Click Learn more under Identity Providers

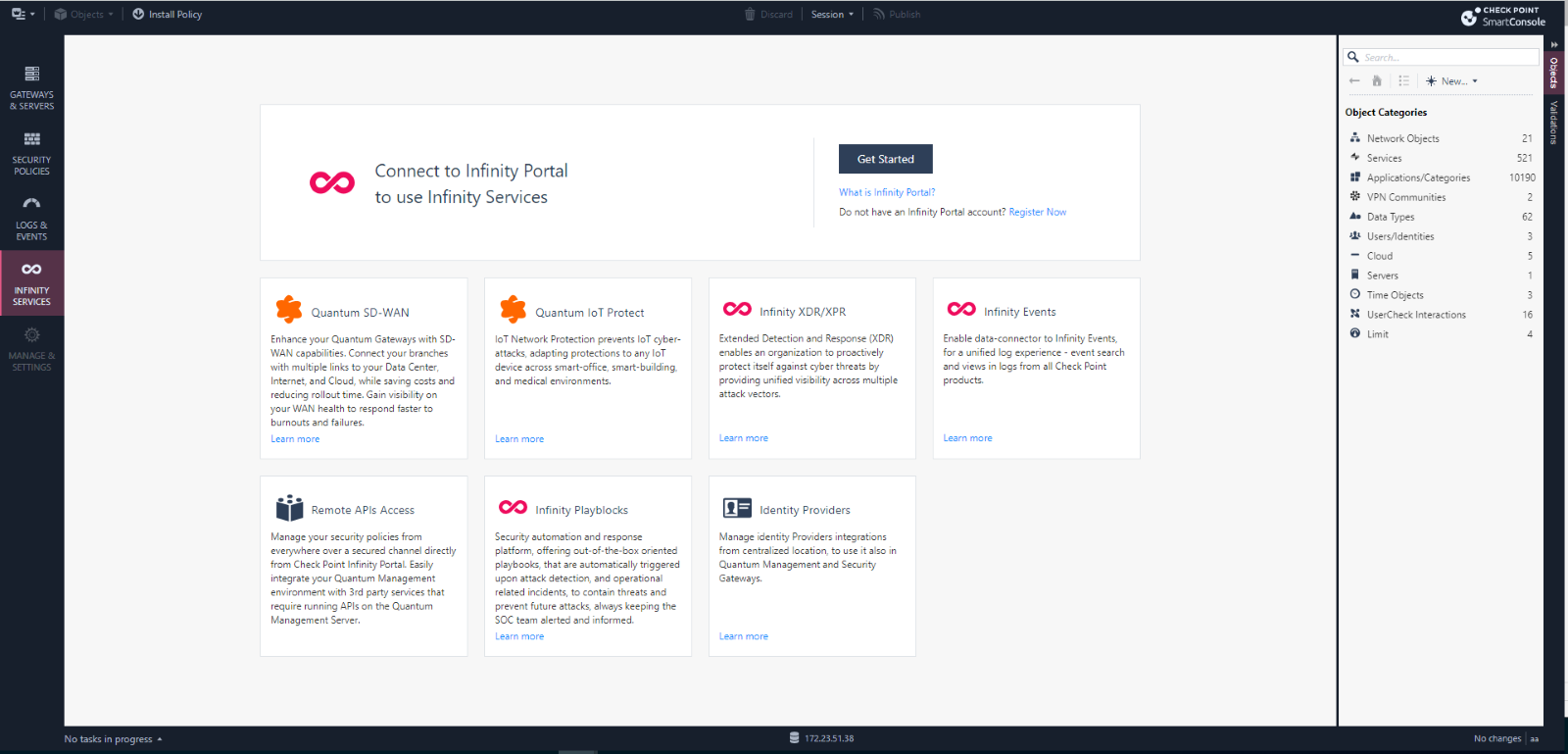tap(744, 636)
